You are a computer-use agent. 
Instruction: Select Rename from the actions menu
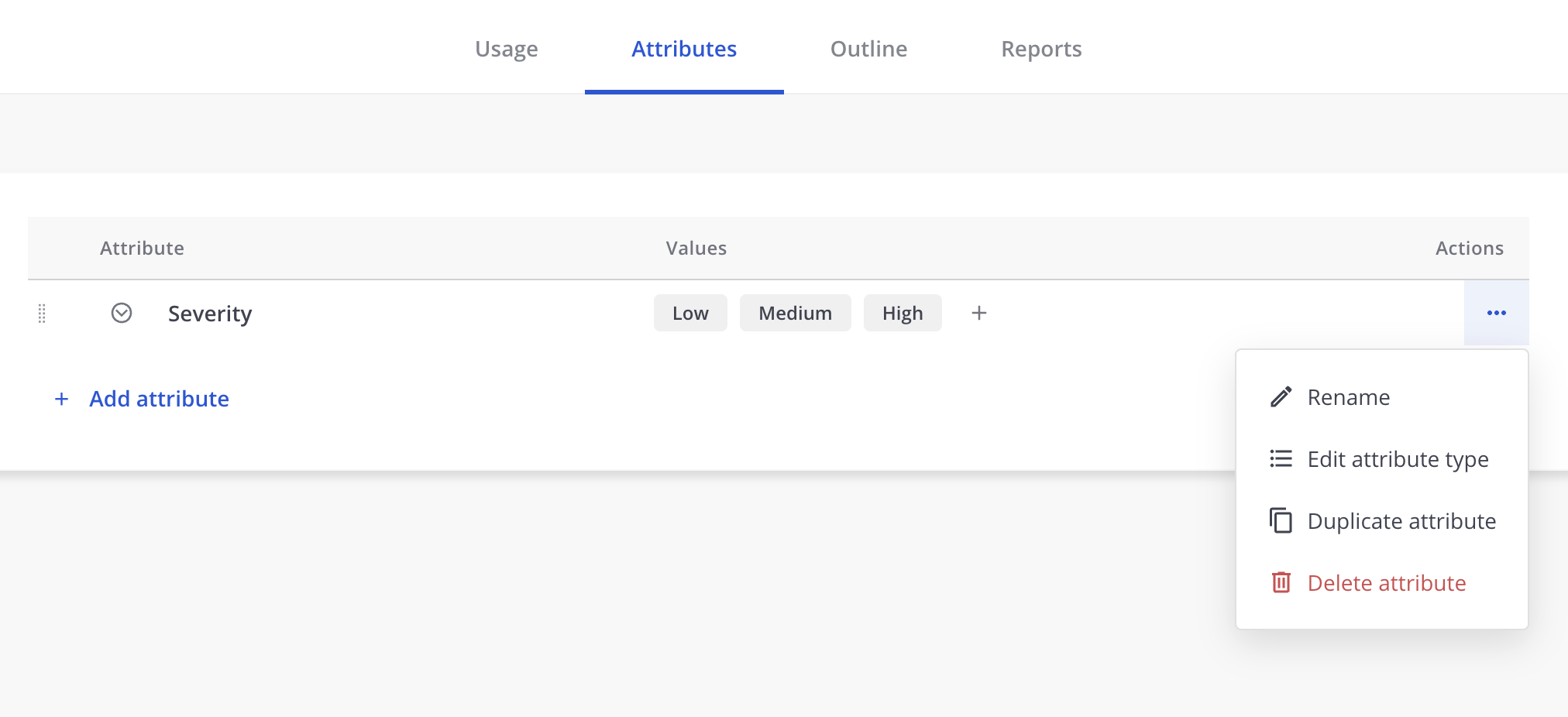point(1348,396)
